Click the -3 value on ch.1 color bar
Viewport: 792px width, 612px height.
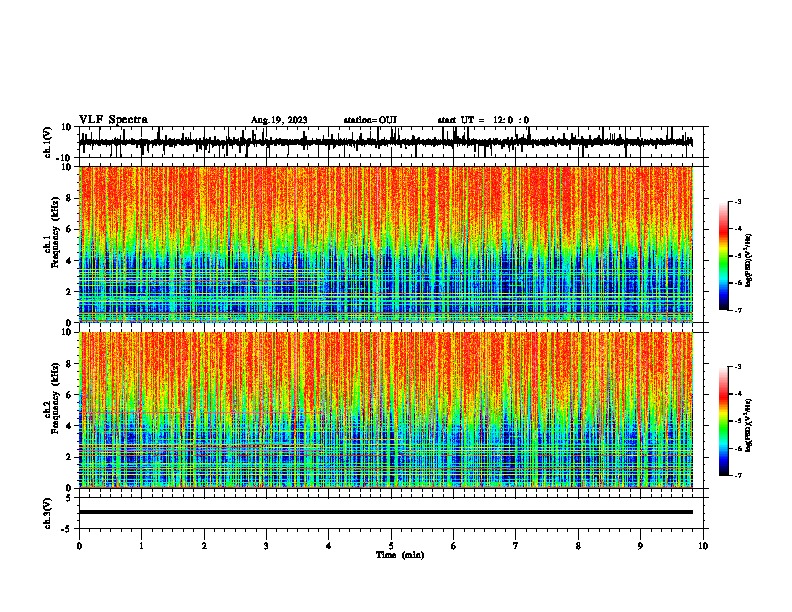[737, 201]
